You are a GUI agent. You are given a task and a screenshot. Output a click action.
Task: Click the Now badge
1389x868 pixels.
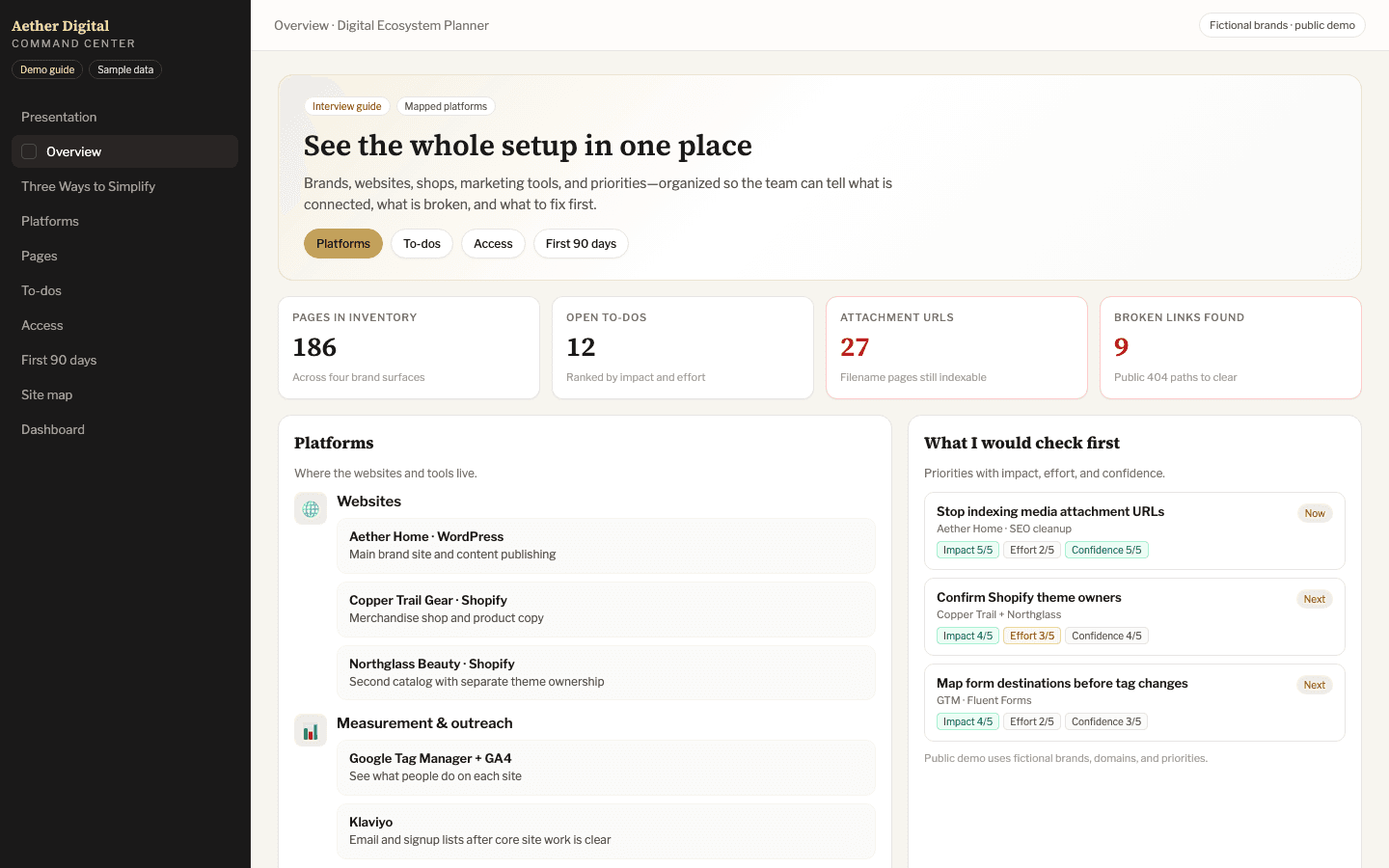click(1315, 513)
